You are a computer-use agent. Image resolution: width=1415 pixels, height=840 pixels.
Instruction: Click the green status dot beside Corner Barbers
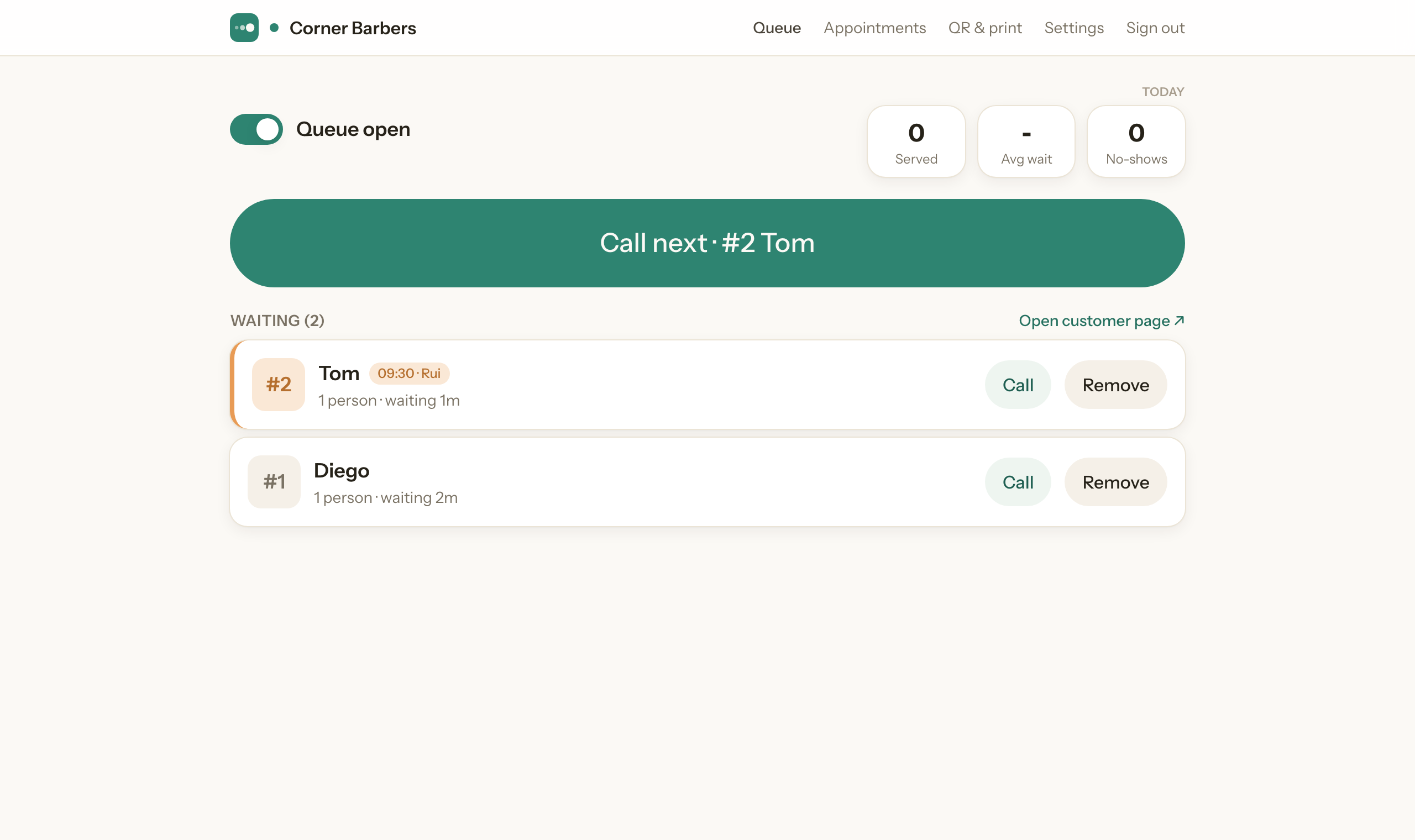[x=274, y=28]
